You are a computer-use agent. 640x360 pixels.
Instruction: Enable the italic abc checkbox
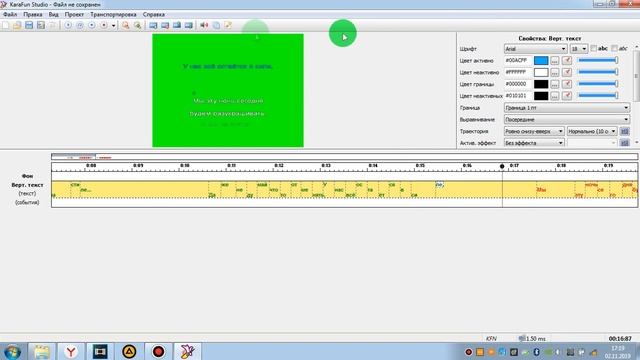614,49
